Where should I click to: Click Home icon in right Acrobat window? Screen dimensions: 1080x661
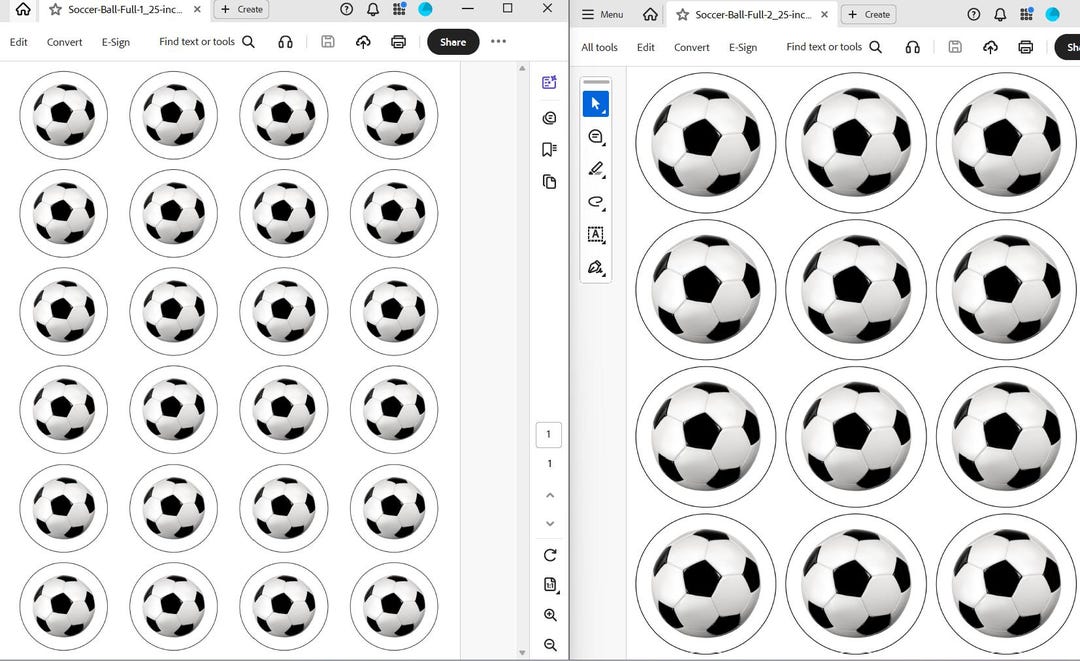[650, 14]
